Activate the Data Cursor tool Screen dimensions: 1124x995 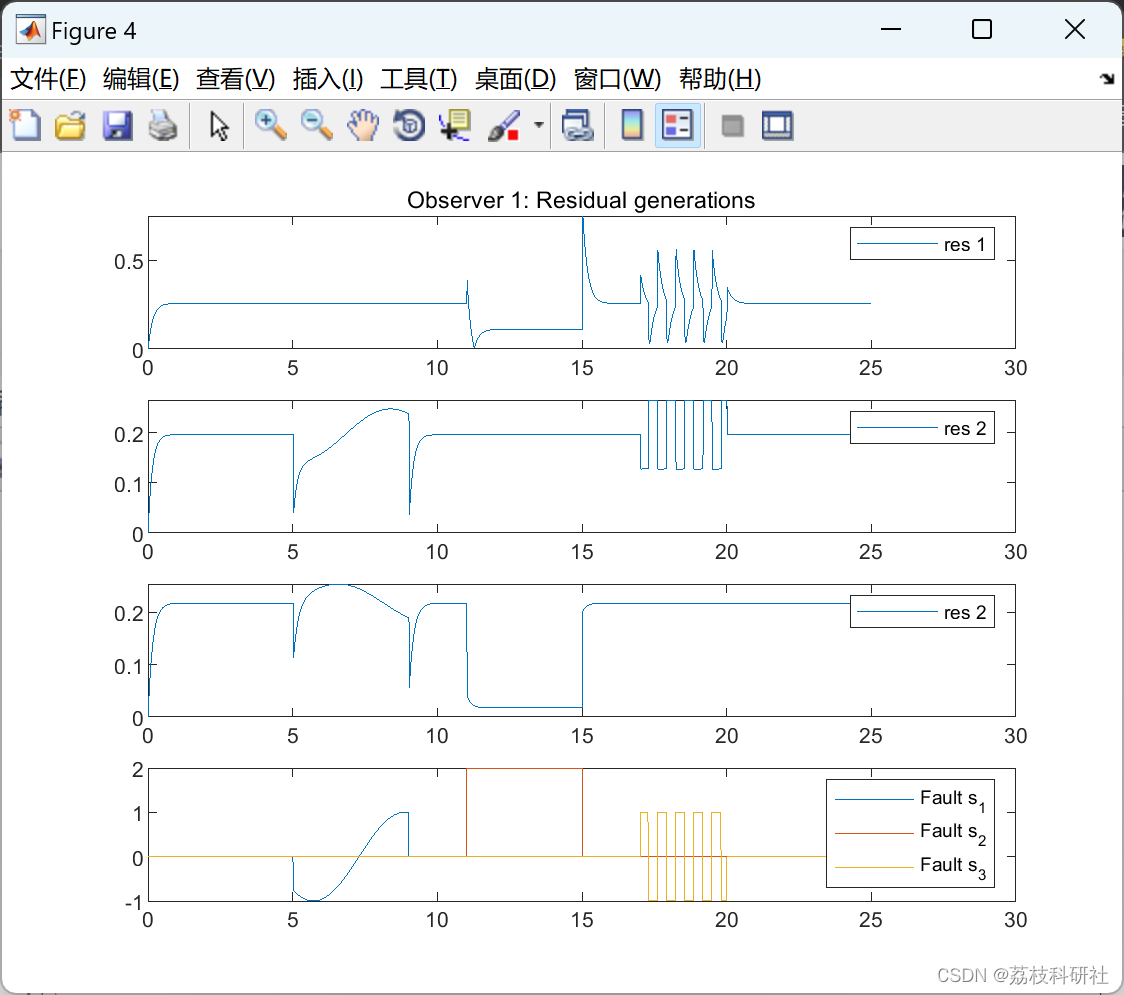click(454, 125)
